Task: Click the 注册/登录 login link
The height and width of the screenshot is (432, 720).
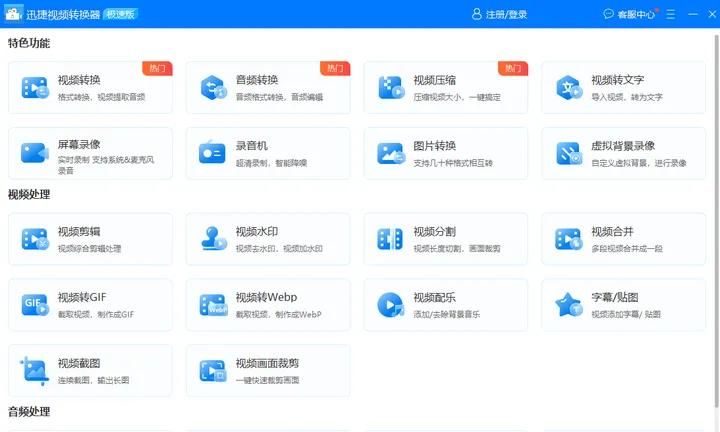Action: tap(506, 14)
